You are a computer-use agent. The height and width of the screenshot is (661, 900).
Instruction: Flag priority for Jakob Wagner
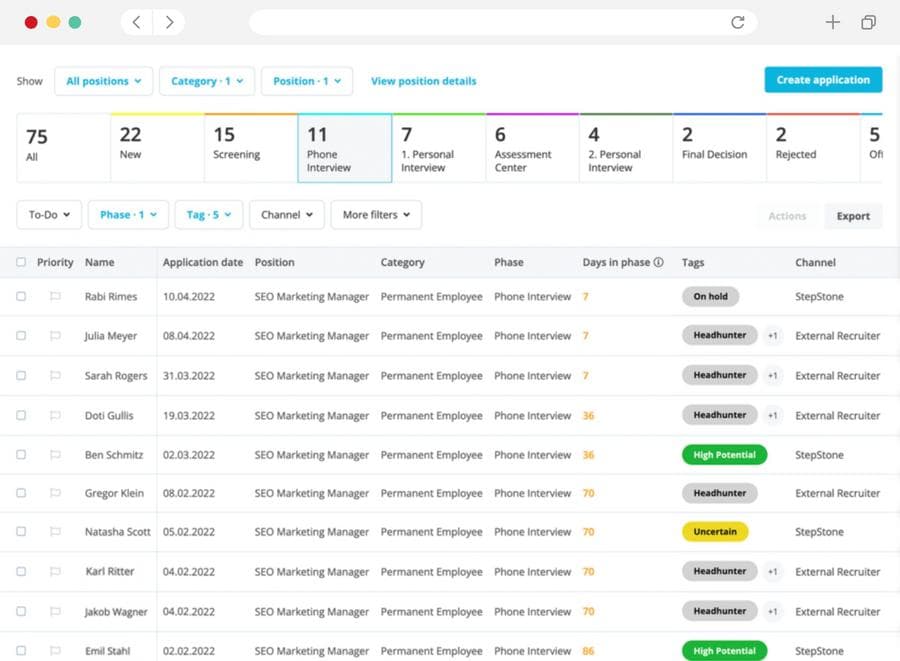pyautogui.click(x=55, y=611)
